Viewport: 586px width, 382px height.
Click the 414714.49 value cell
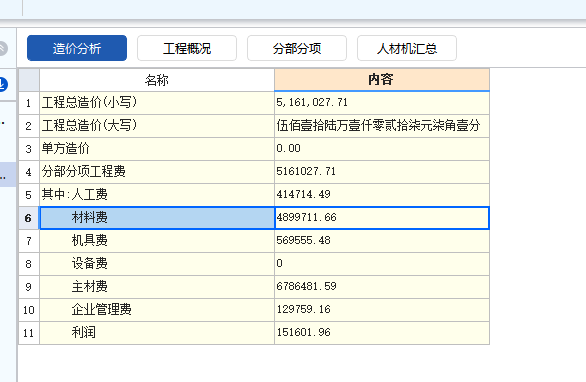point(382,195)
